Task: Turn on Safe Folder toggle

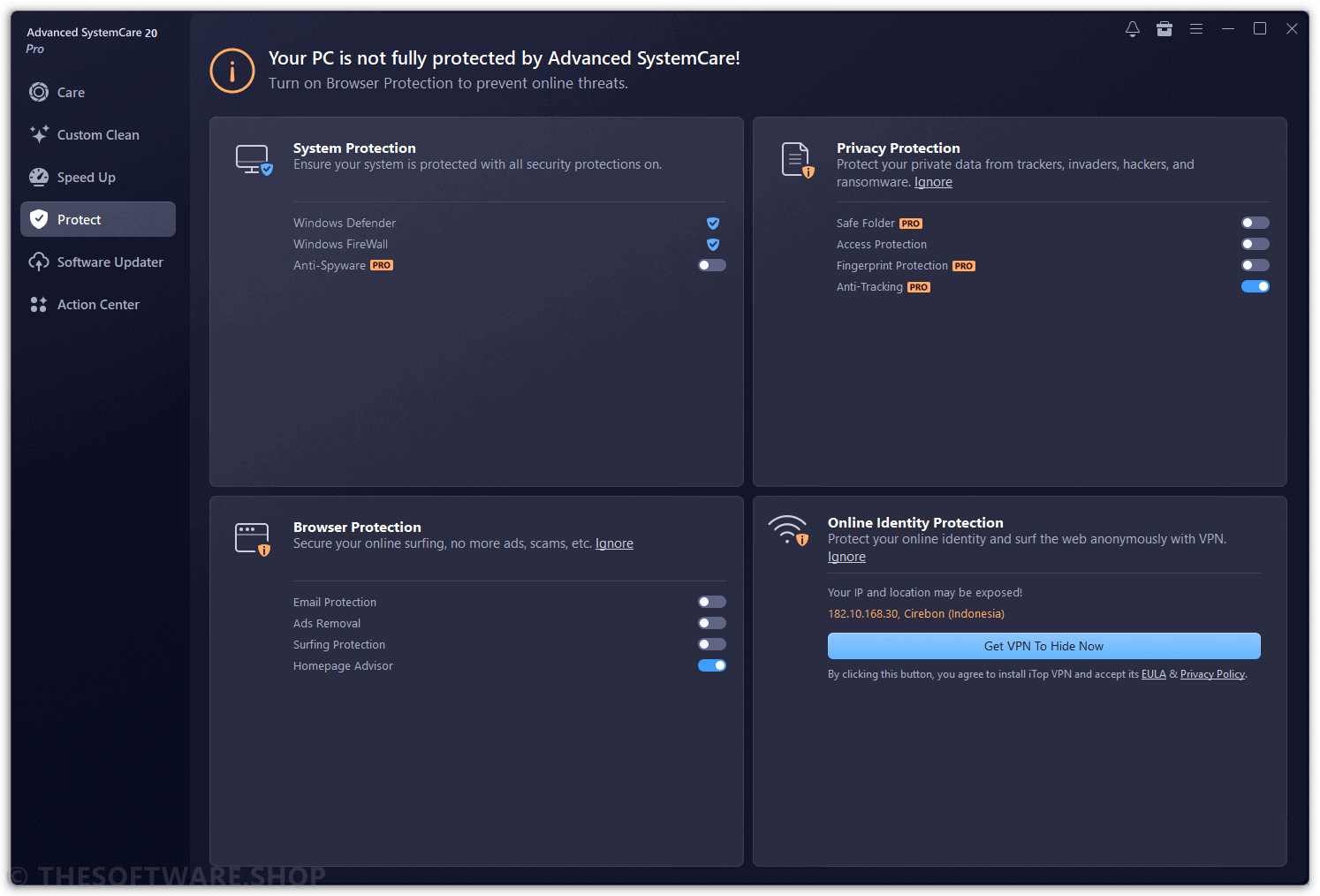Action: click(x=1256, y=223)
